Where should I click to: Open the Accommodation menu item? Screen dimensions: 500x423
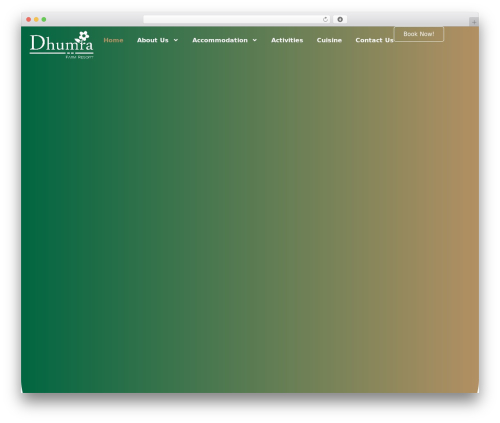220,40
